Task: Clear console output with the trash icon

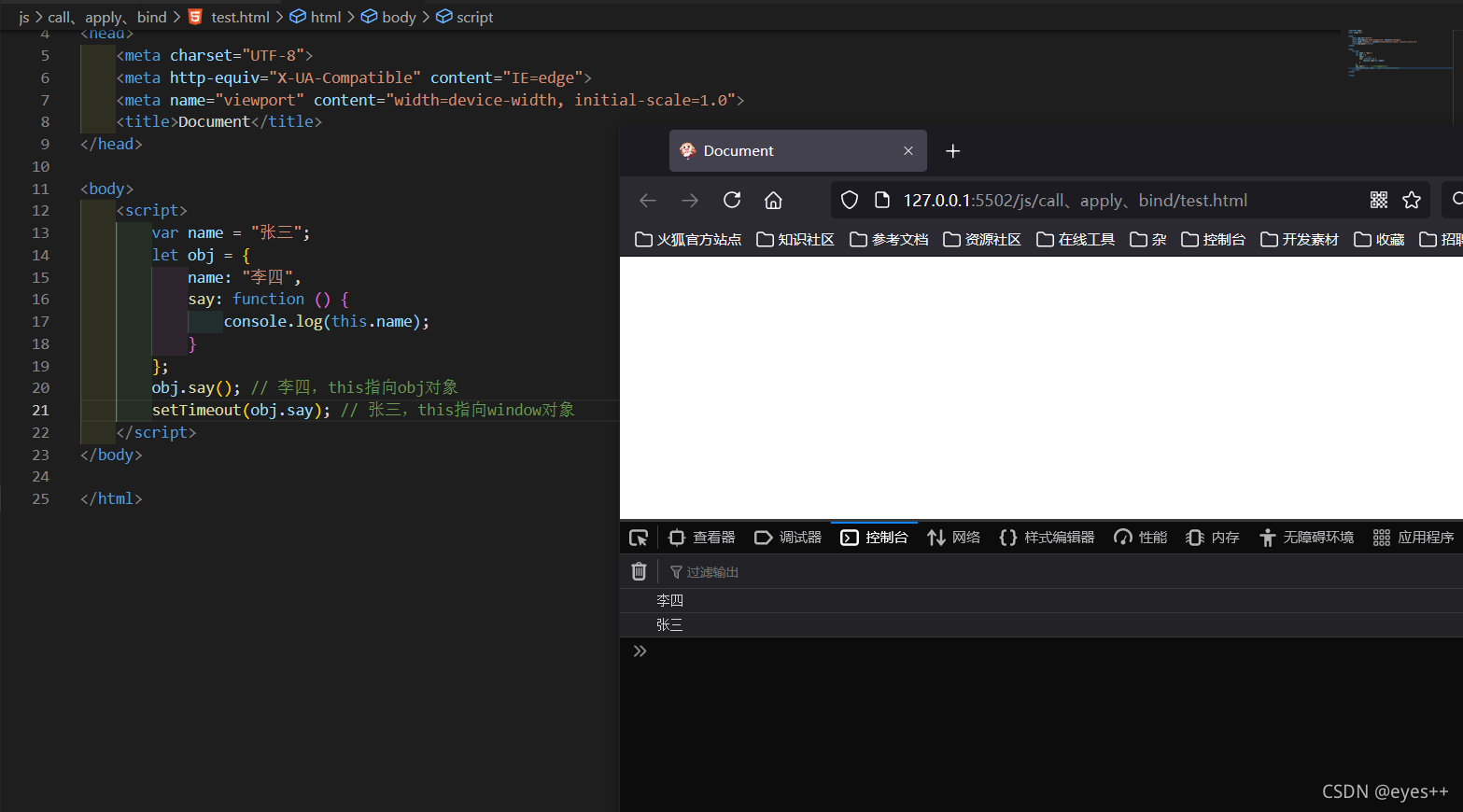Action: click(x=639, y=571)
